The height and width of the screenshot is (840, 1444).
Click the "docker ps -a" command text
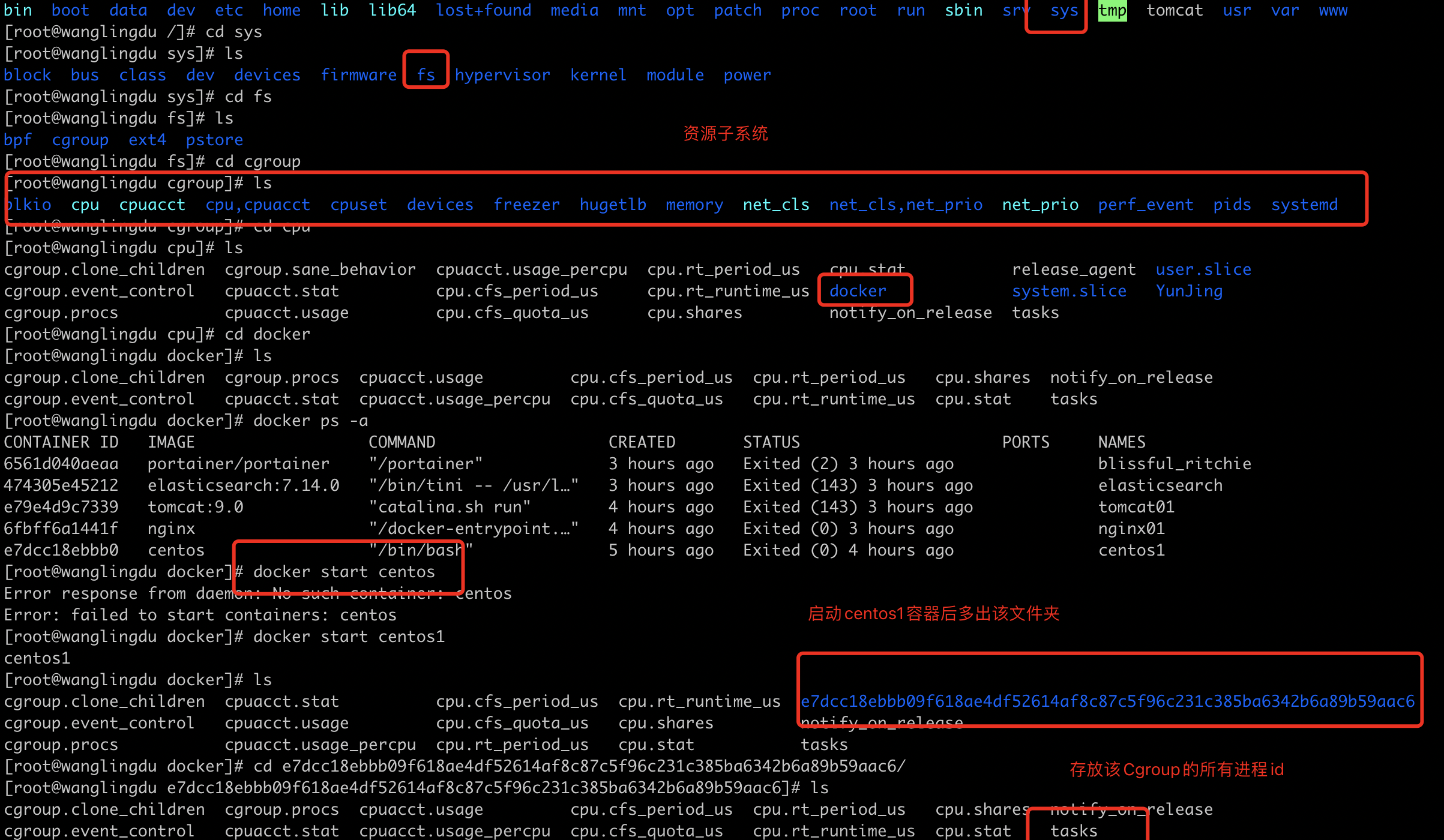(310, 421)
